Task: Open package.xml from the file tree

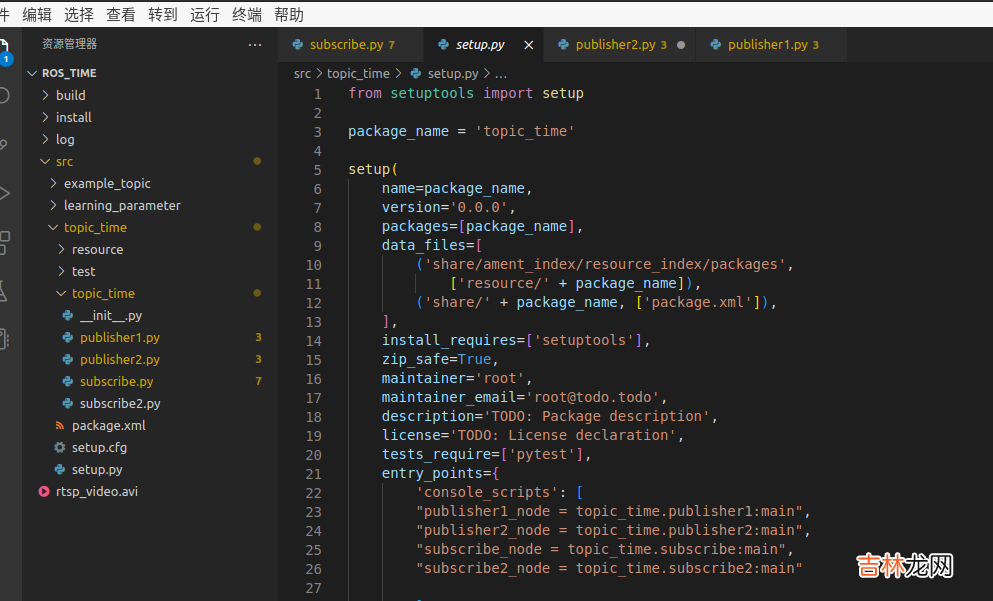Action: pos(108,425)
